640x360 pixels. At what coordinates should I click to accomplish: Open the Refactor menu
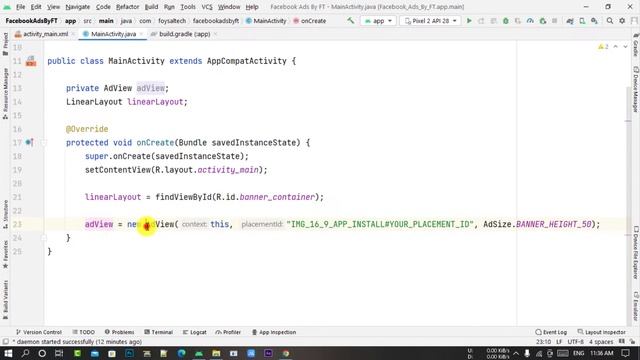pyautogui.click(x=127, y=7)
